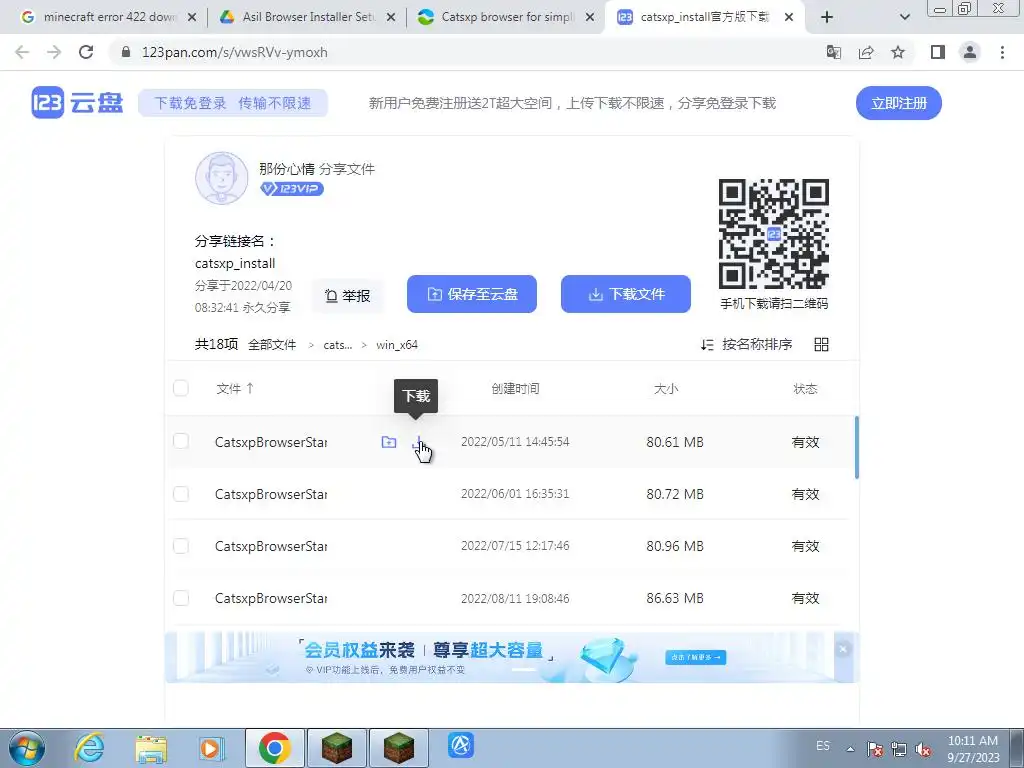1024x768 pixels.
Task: Select the catsxp_install tab
Action: [705, 18]
